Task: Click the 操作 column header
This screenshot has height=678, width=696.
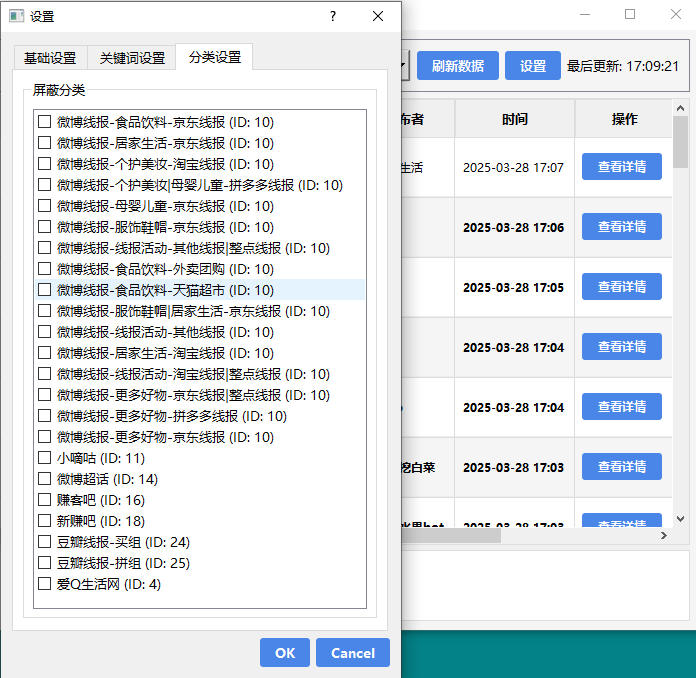Action: point(624,119)
